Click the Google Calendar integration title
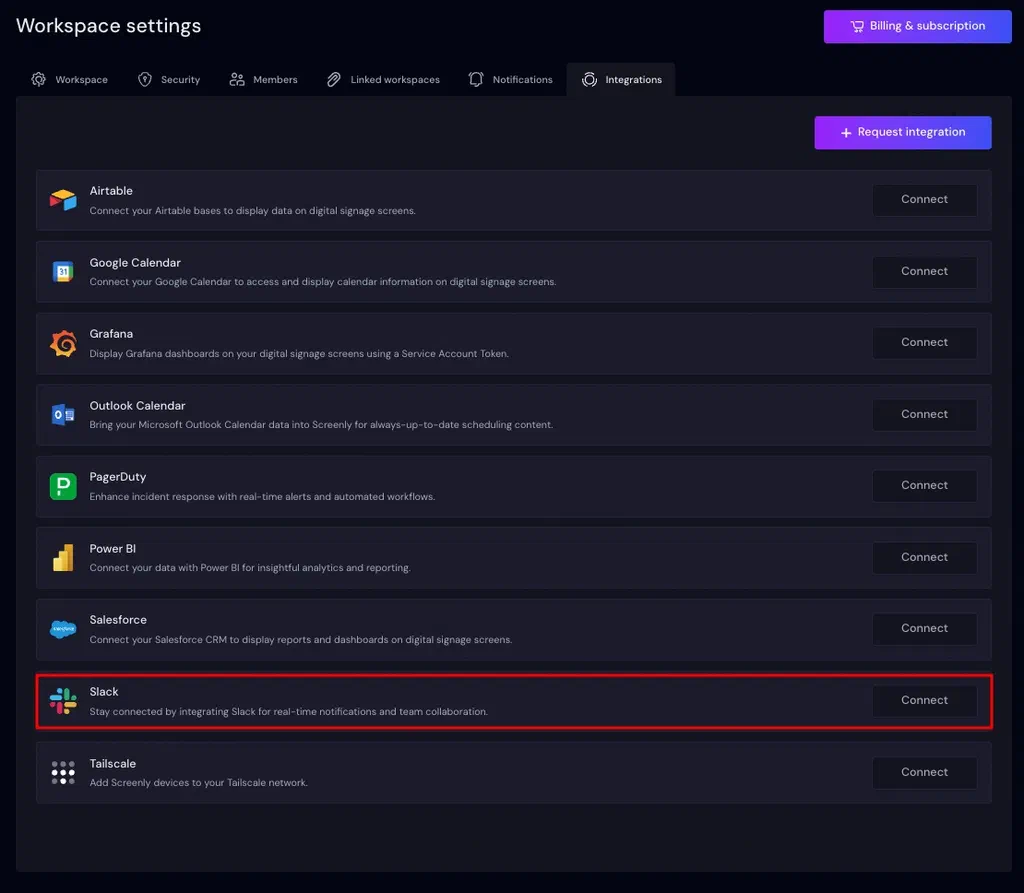Image resolution: width=1024 pixels, height=893 pixels. tap(135, 263)
